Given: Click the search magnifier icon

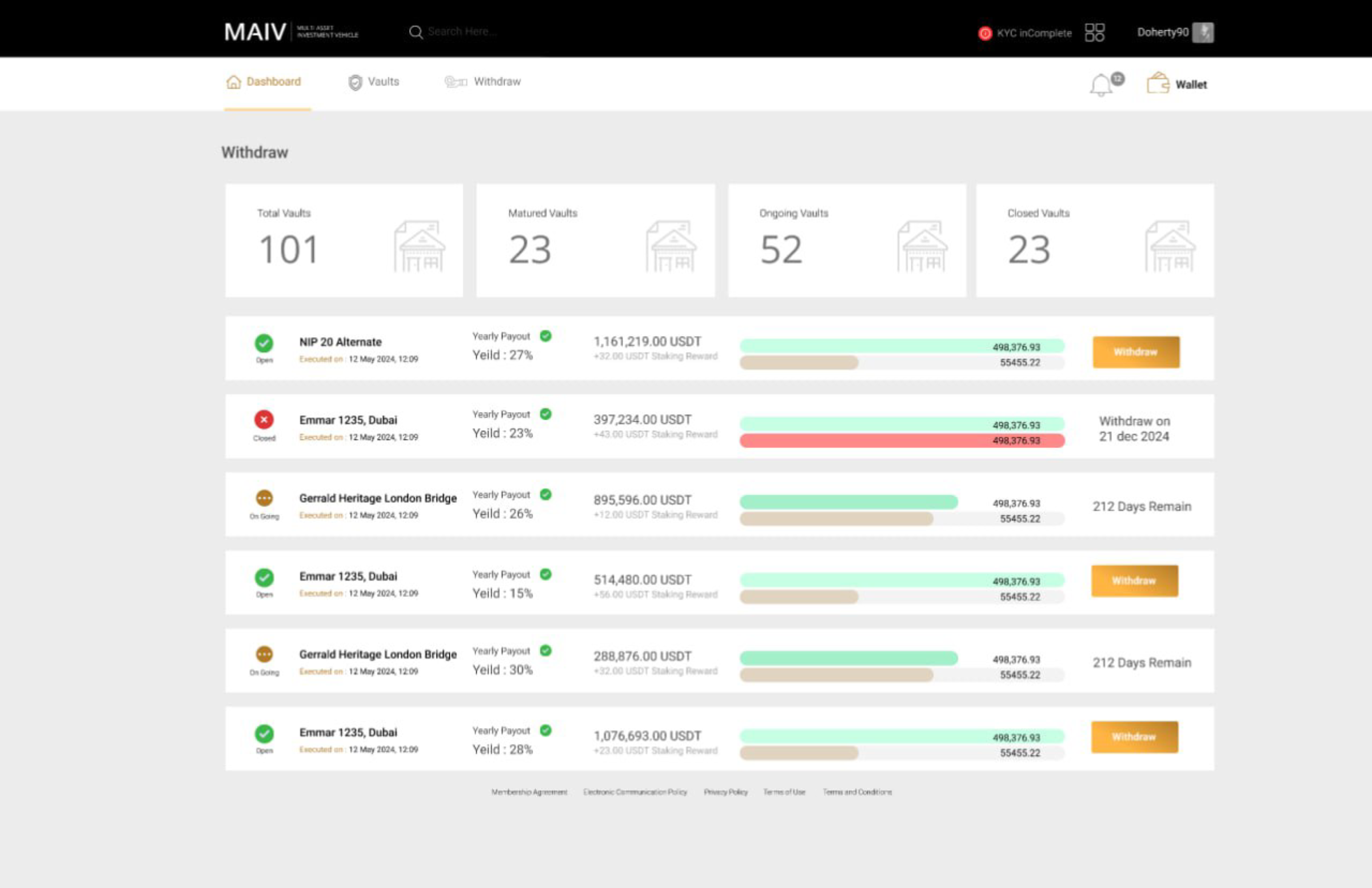Looking at the screenshot, I should [x=416, y=32].
